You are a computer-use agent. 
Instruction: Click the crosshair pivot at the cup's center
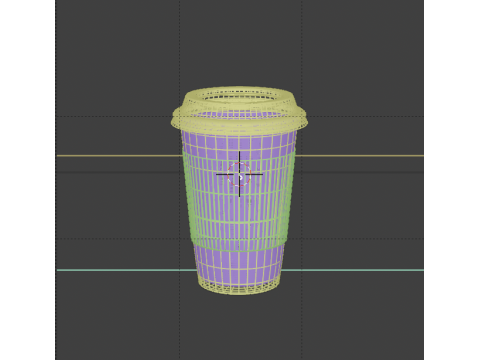point(239,174)
